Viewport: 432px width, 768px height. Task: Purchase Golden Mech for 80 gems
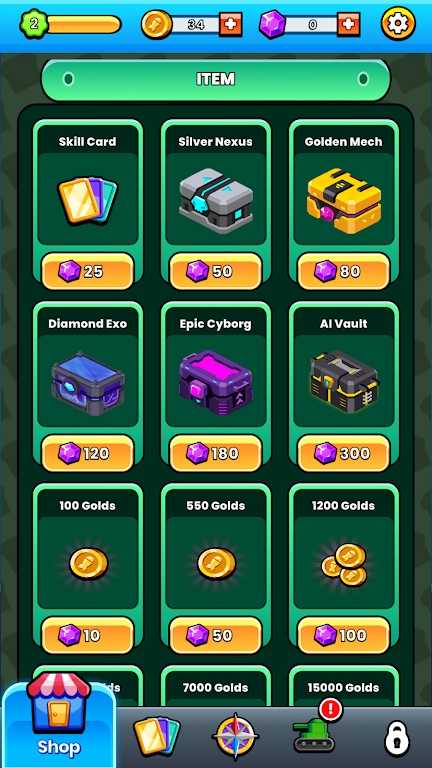coord(343,271)
